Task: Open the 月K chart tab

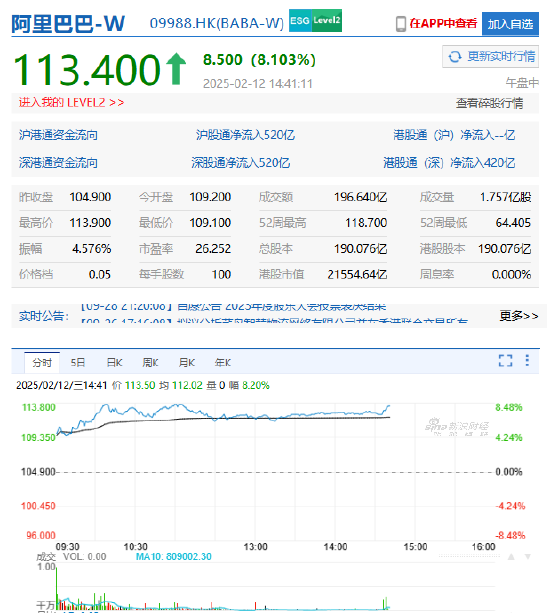Action: [x=186, y=363]
